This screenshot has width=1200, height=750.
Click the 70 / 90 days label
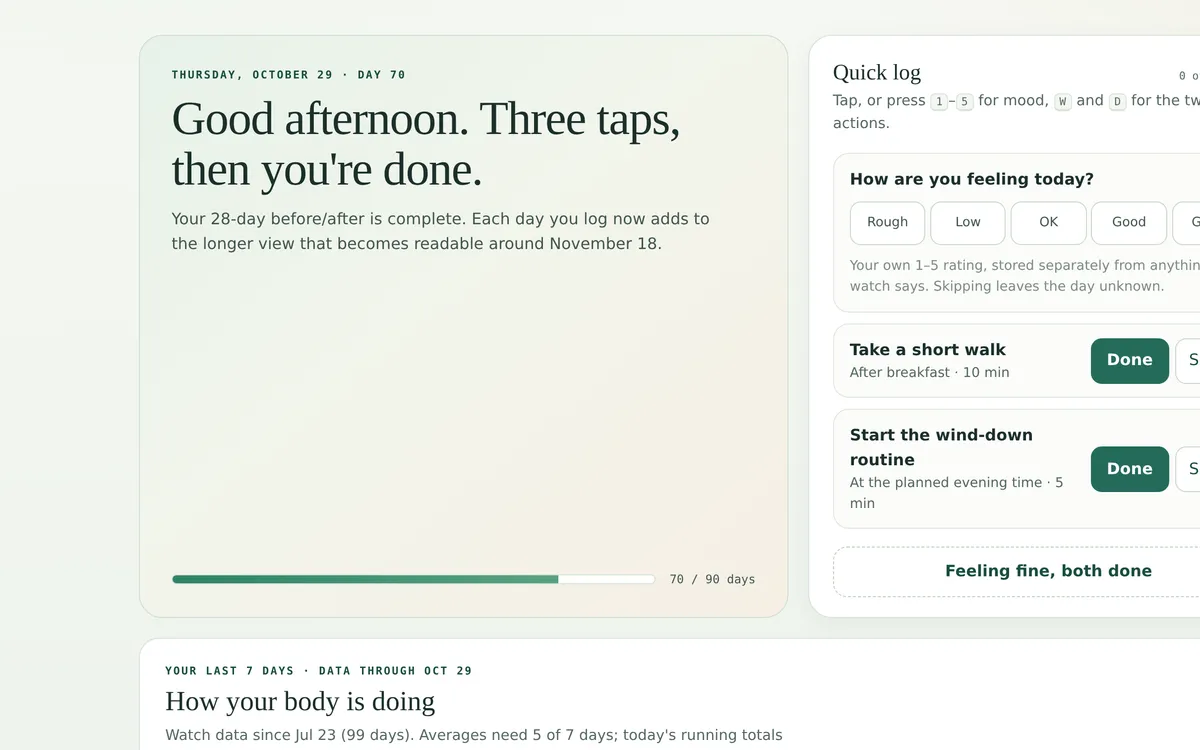[x=712, y=579]
